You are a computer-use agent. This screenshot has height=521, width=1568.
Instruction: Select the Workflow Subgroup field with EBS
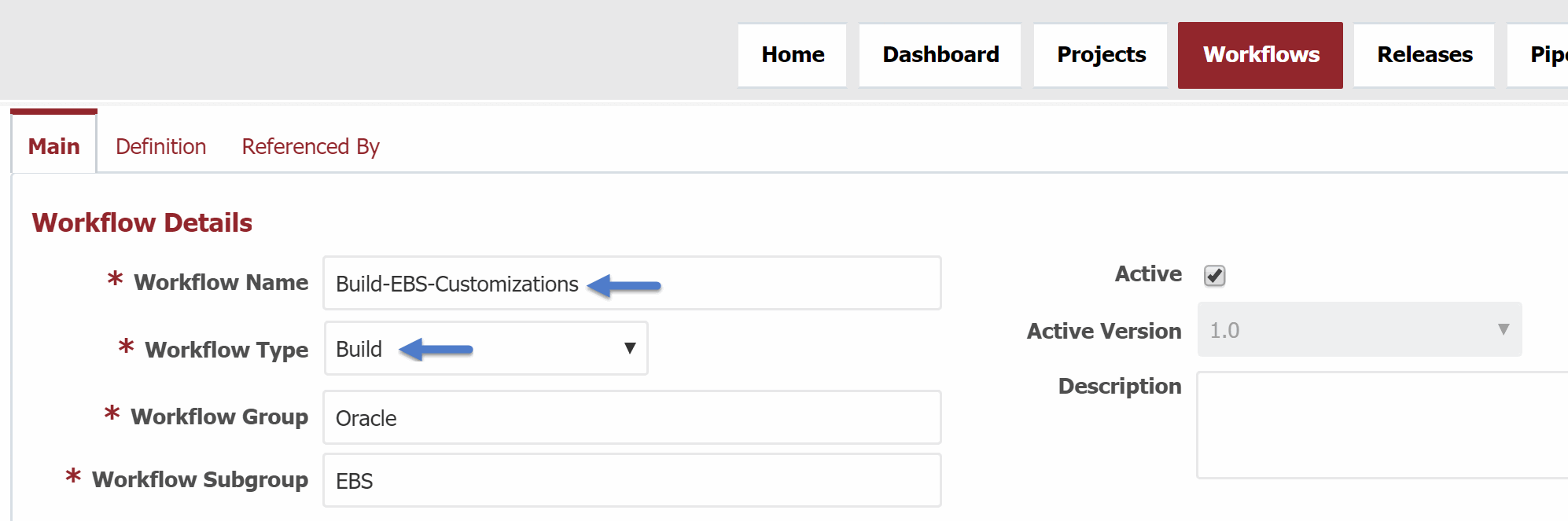[632, 480]
